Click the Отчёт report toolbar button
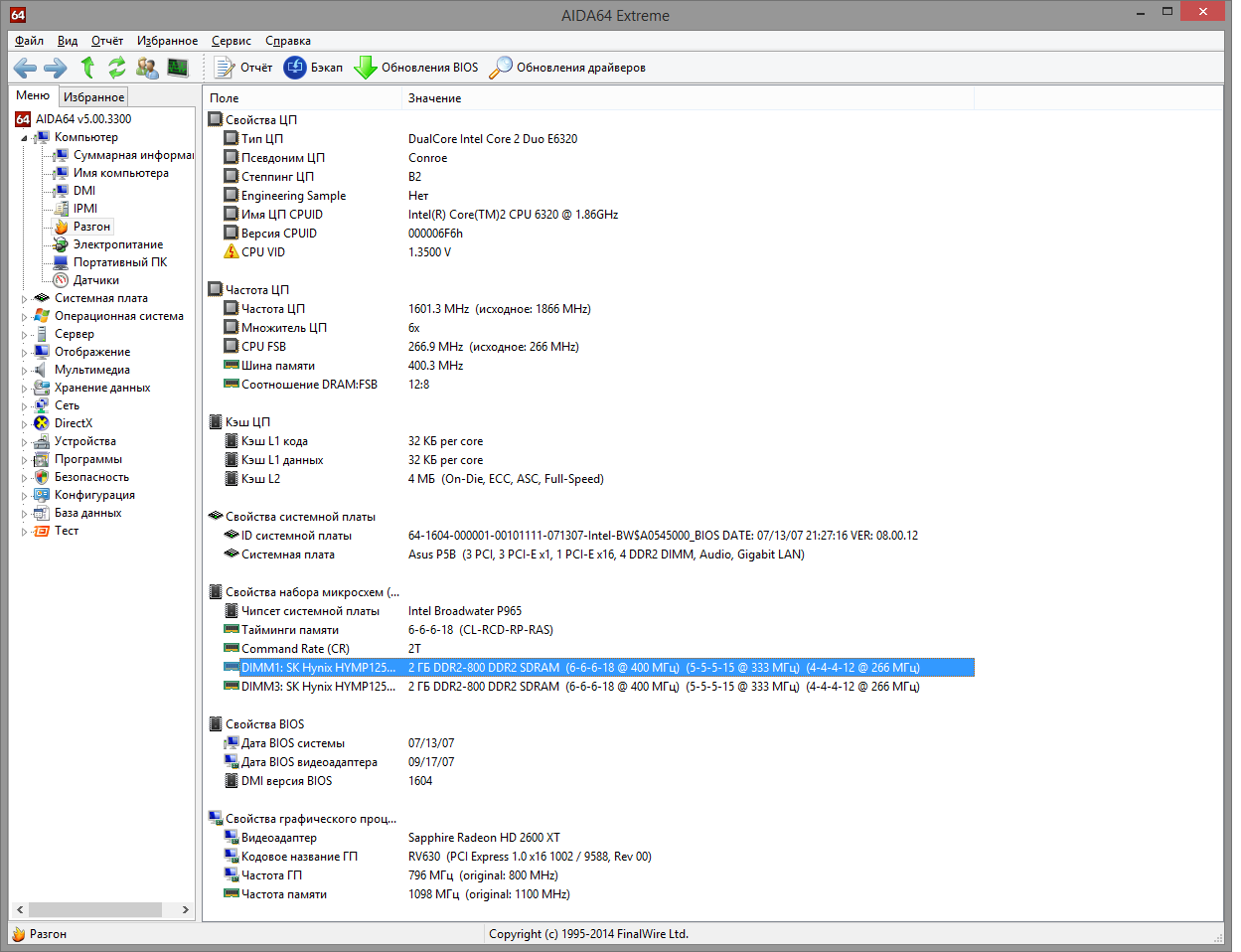Viewport: 1241px width, 952px height. (243, 68)
